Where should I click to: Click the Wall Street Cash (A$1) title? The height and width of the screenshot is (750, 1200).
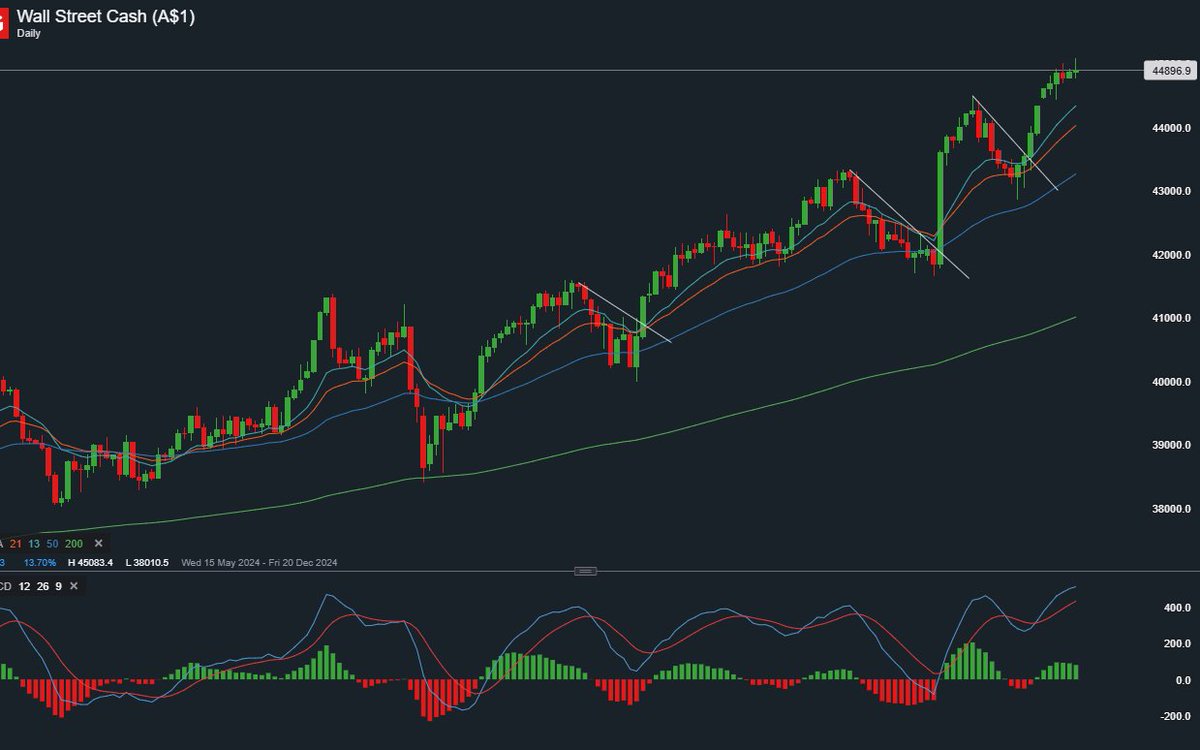tap(105, 15)
